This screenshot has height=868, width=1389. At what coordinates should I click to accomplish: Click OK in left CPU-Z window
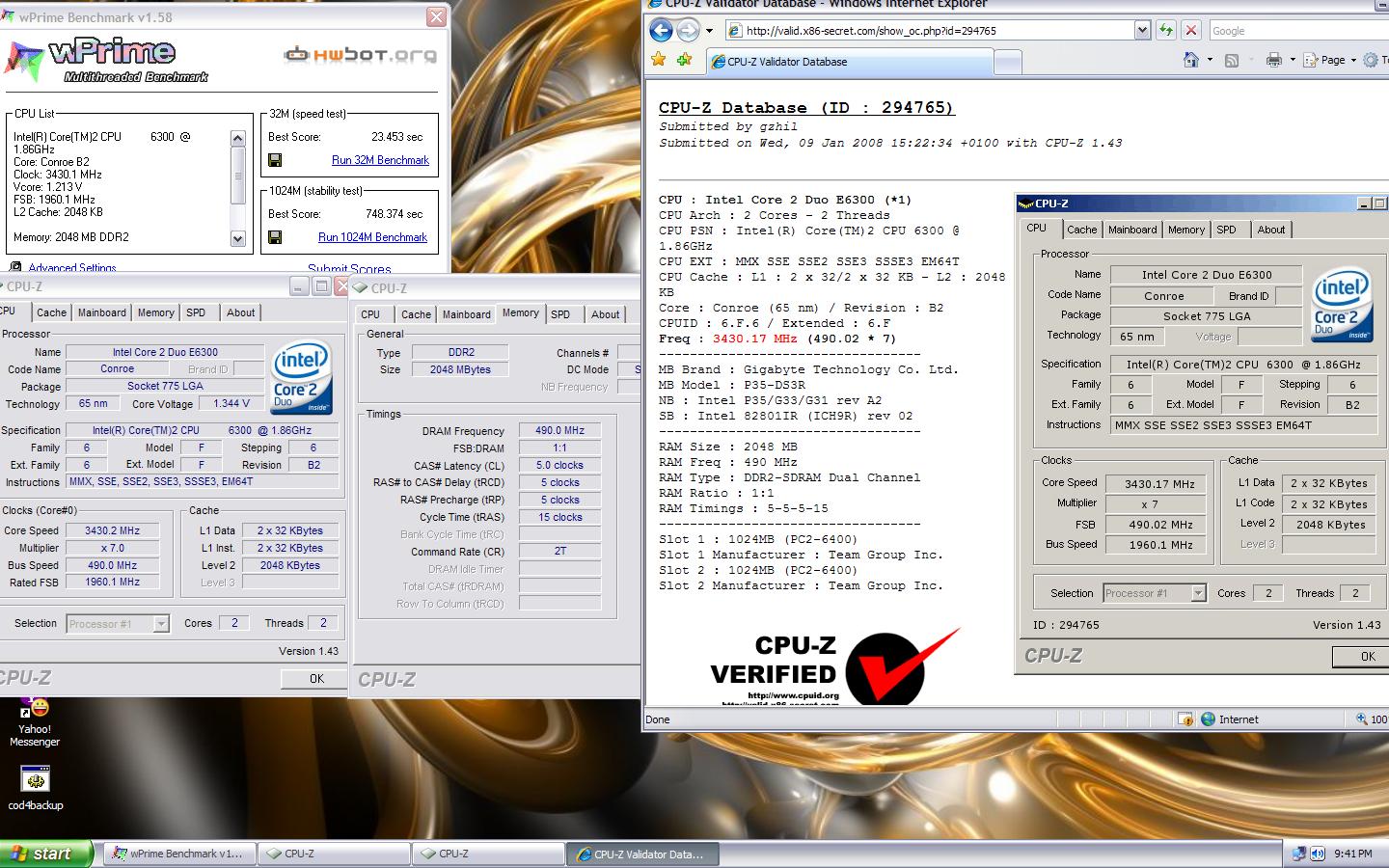pos(316,679)
